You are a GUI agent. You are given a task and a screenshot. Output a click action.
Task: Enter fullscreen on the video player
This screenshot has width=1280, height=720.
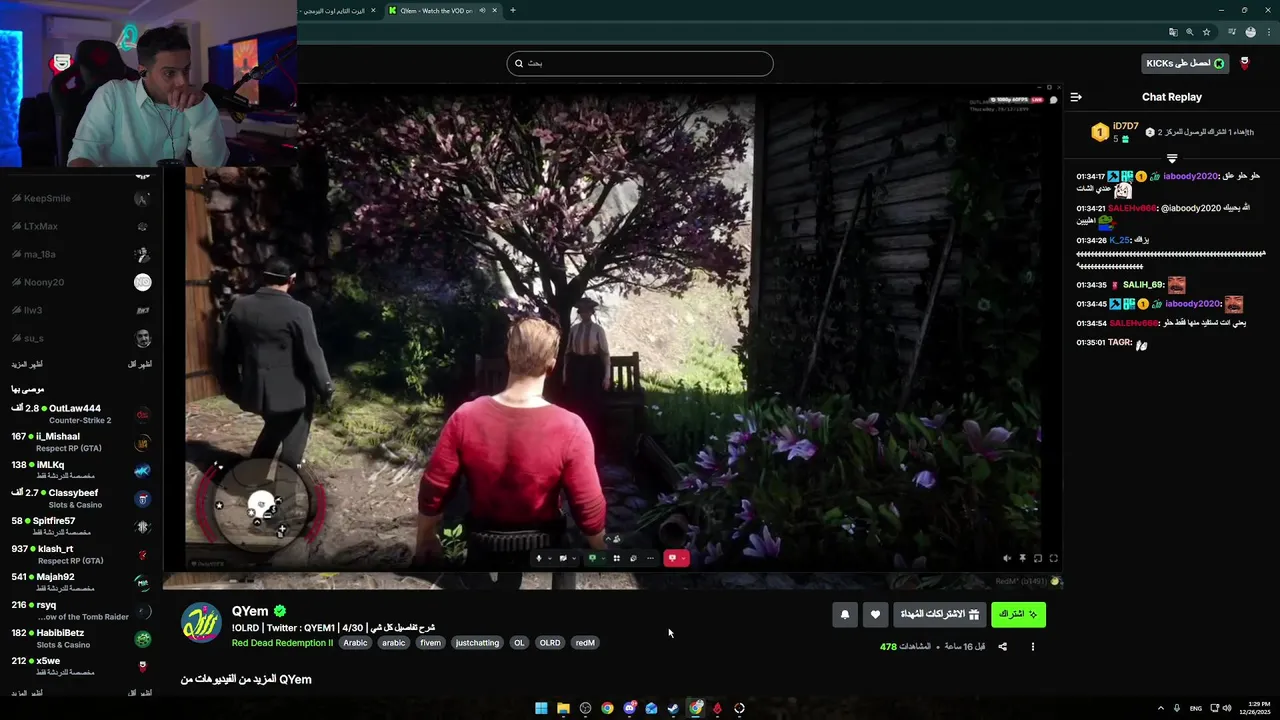(x=1053, y=559)
